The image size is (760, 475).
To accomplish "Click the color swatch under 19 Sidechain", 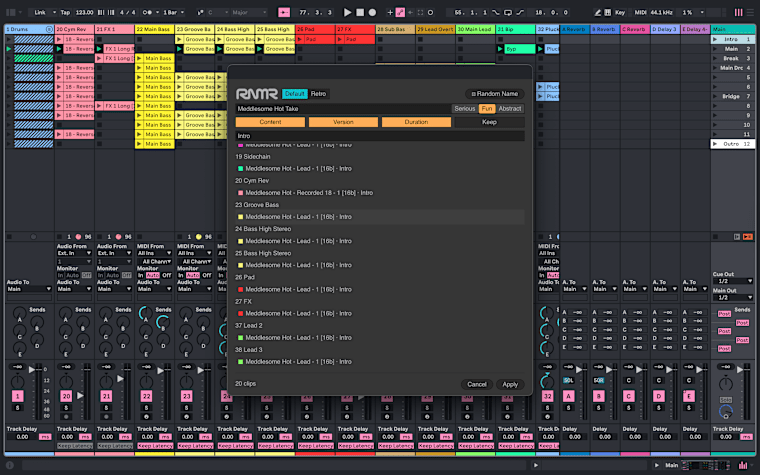I will tap(240, 169).
